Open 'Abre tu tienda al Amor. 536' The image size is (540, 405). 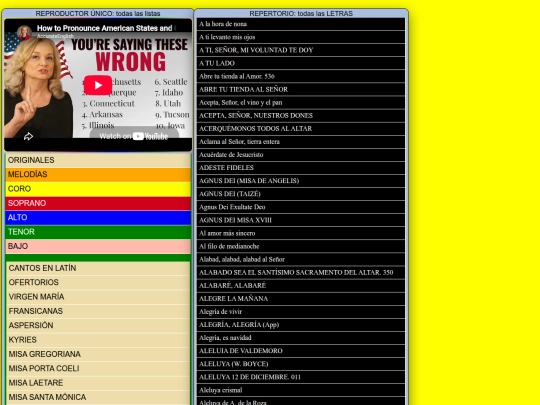point(301,76)
